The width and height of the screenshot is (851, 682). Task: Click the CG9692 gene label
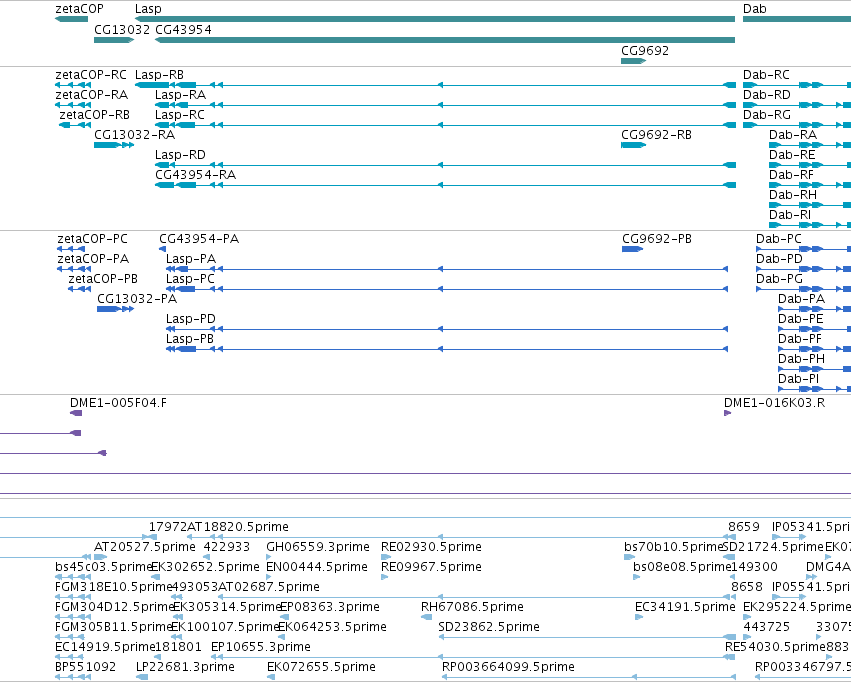click(645, 50)
